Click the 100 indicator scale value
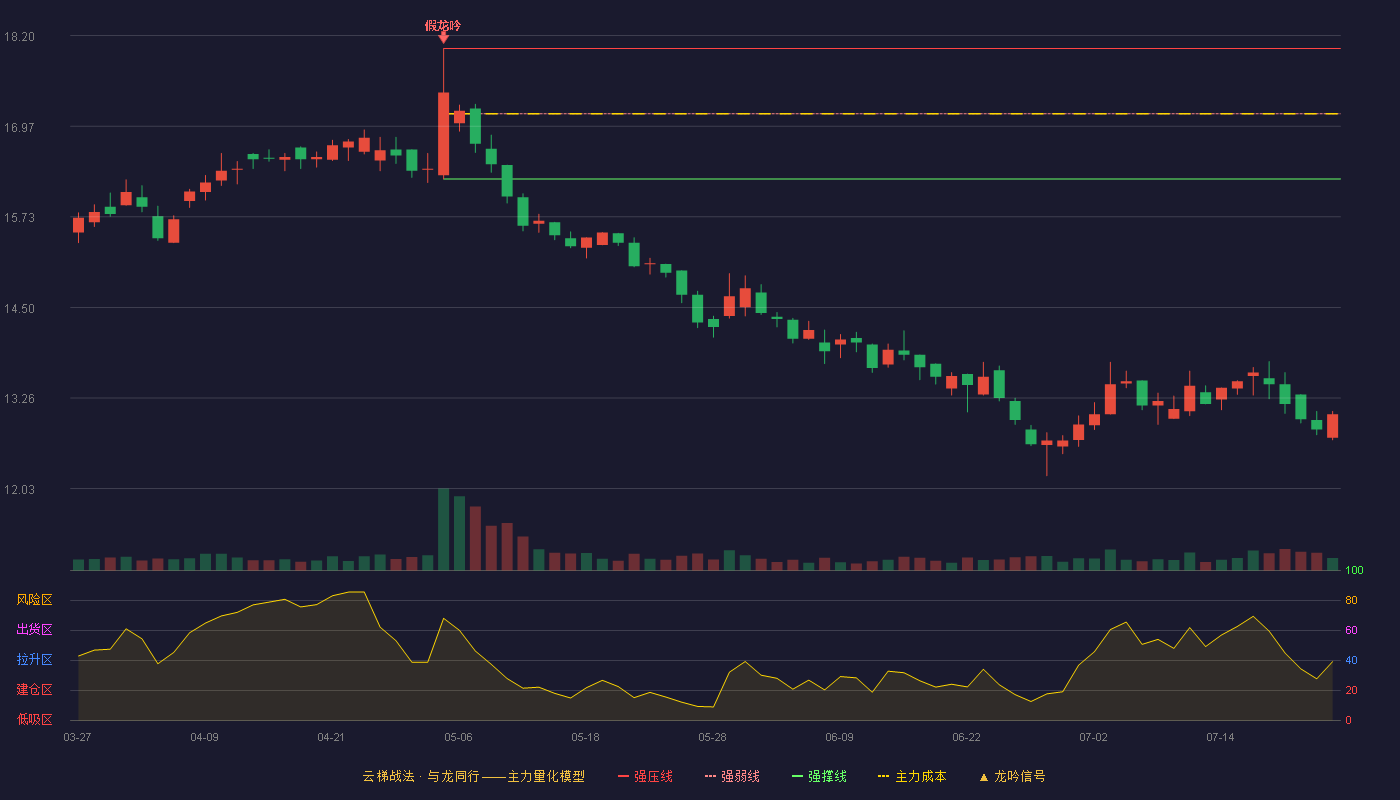The image size is (1400, 800). [1354, 570]
